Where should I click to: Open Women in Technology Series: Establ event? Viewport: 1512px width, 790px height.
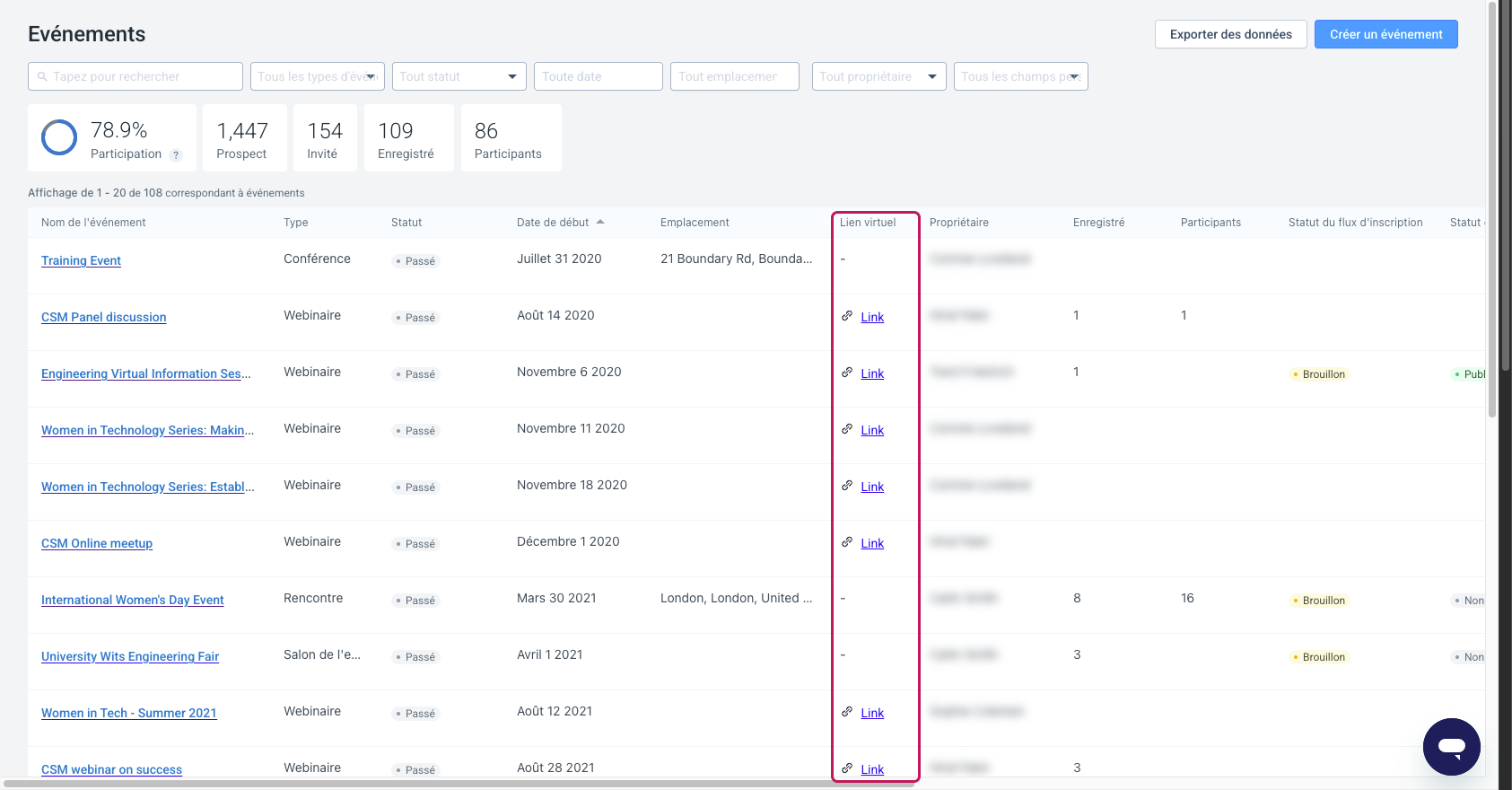[x=147, y=487]
